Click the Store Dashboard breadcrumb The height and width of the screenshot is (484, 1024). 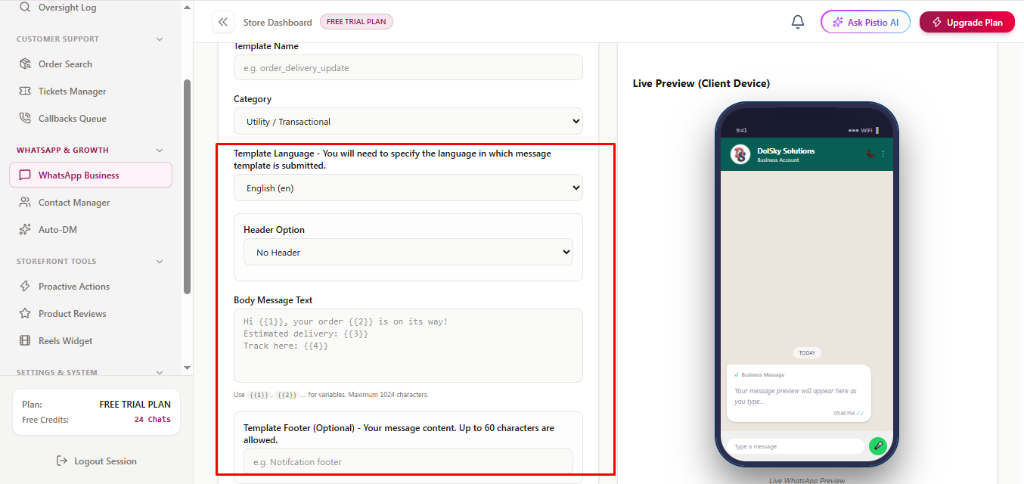point(278,22)
